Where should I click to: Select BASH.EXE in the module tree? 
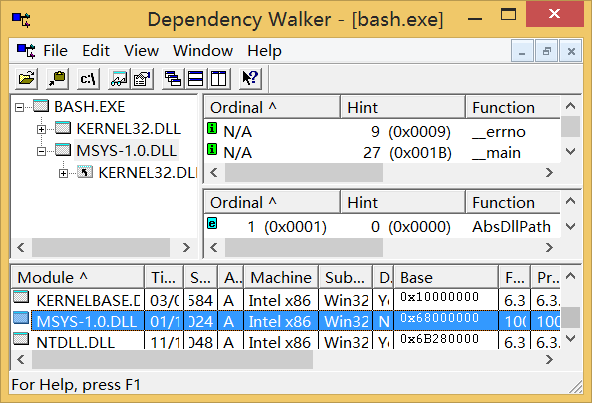point(89,107)
